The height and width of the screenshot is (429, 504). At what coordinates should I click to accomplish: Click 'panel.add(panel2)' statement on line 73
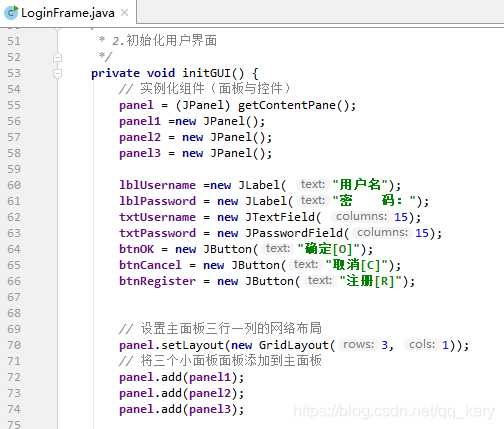click(182, 393)
